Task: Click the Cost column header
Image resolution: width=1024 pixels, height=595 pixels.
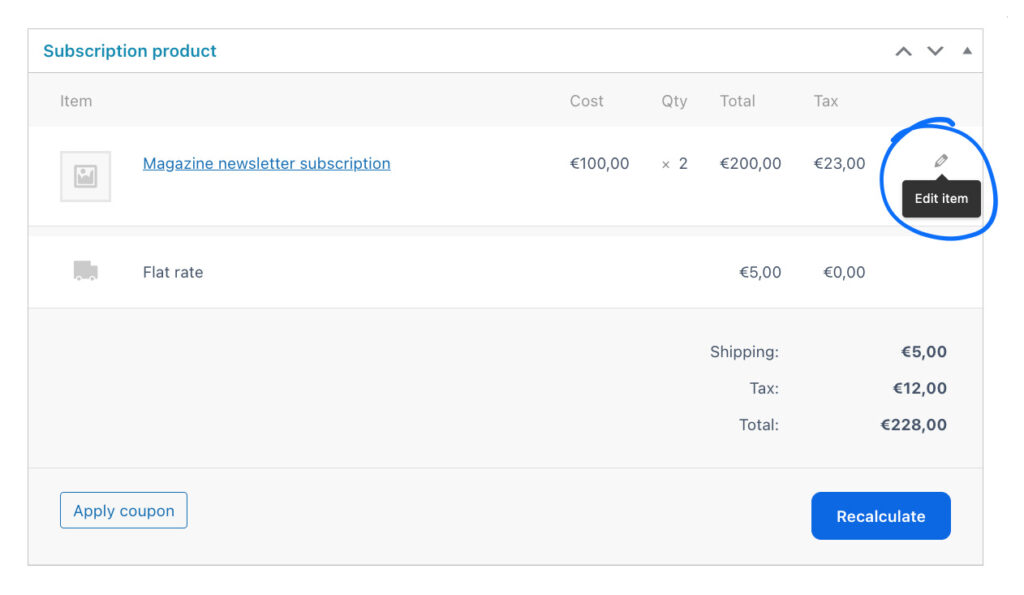Action: [x=587, y=101]
